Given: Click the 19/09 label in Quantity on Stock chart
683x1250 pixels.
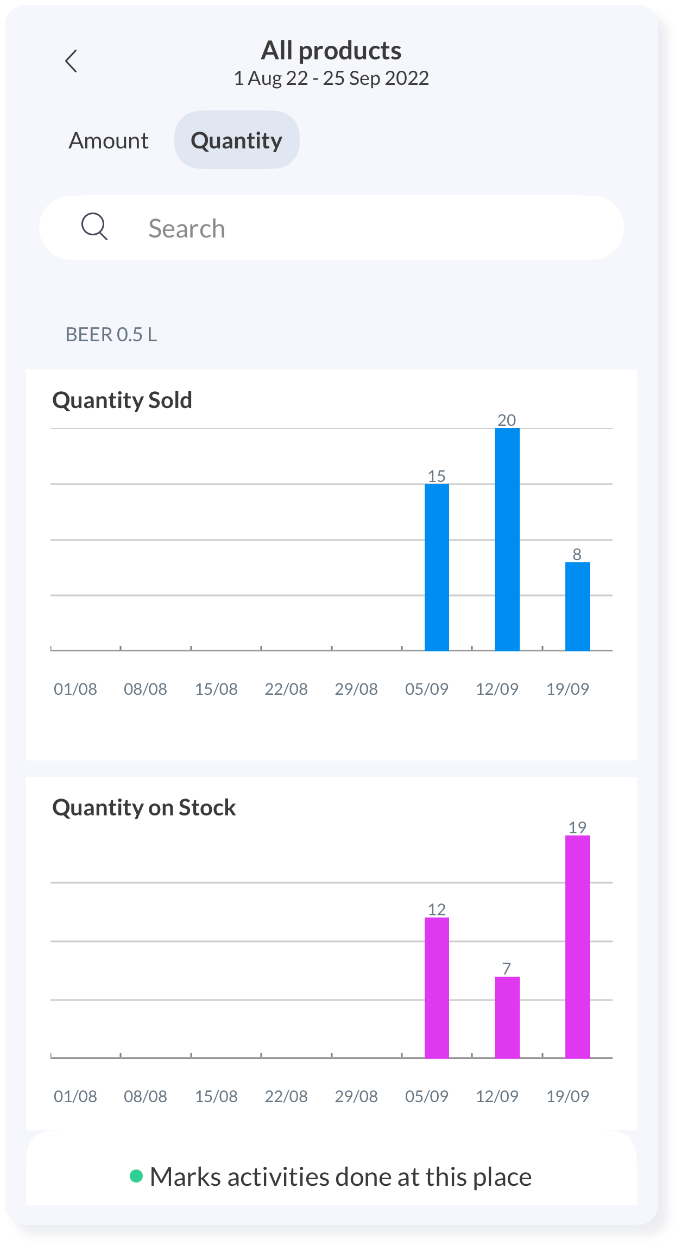Looking at the screenshot, I should pyautogui.click(x=567, y=1096).
